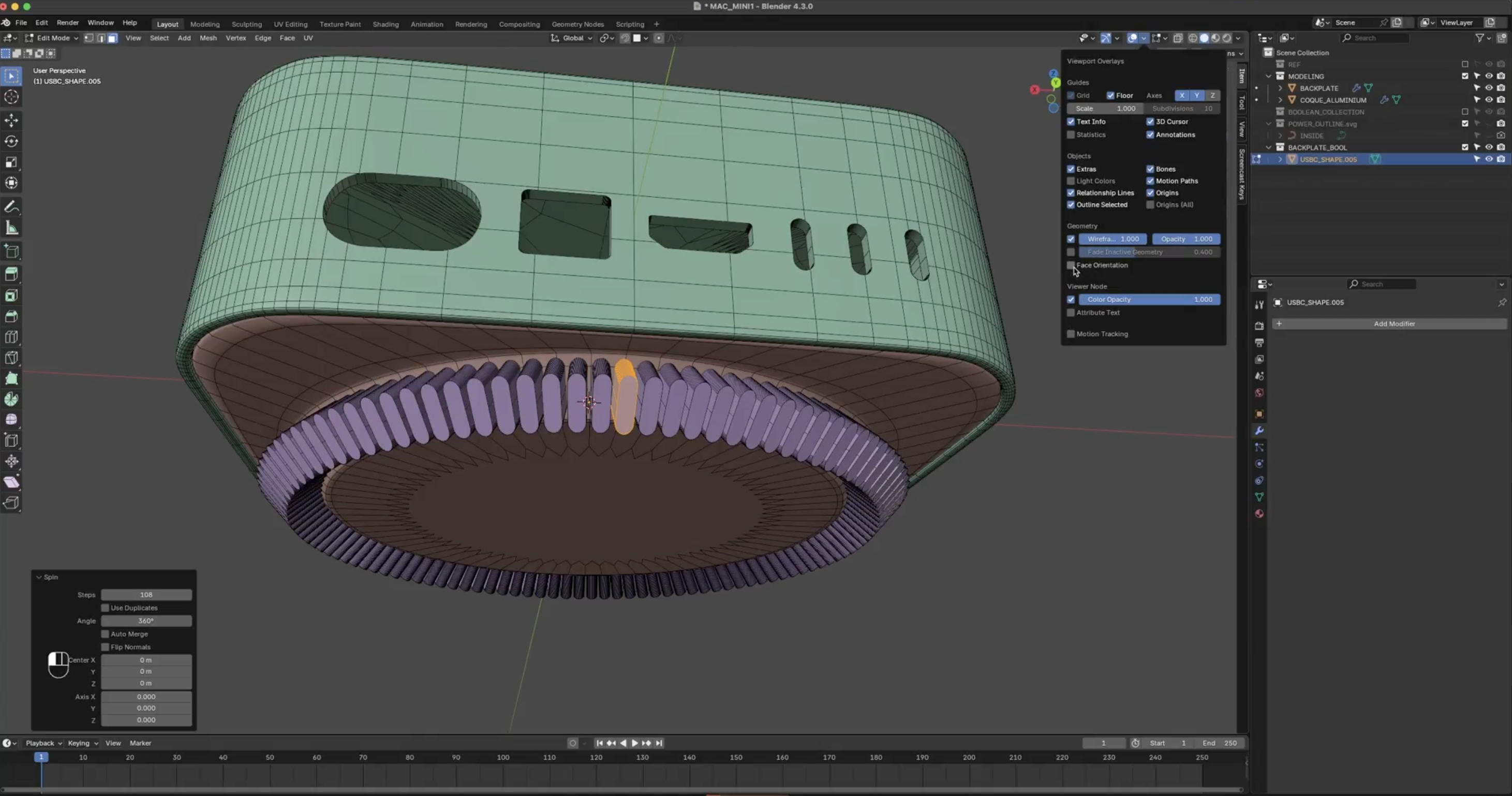Enable the Statistics overlay checkbox
Screen dimensions: 1512x796
1071,135
